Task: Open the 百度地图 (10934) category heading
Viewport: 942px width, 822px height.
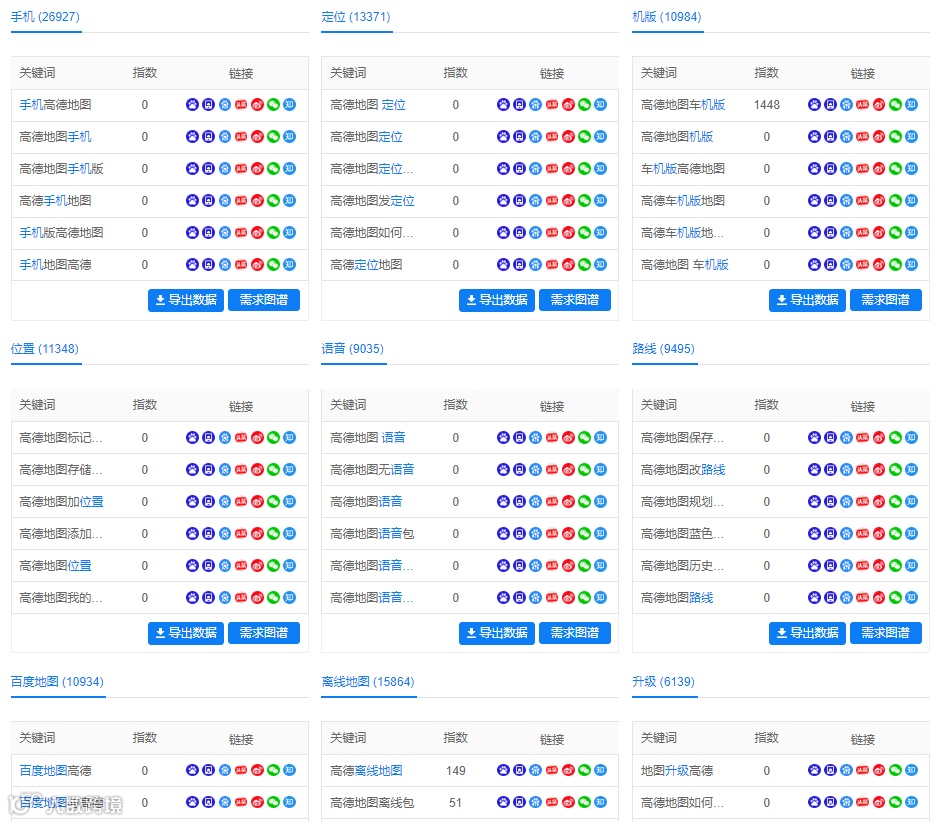Action: pos(58,681)
